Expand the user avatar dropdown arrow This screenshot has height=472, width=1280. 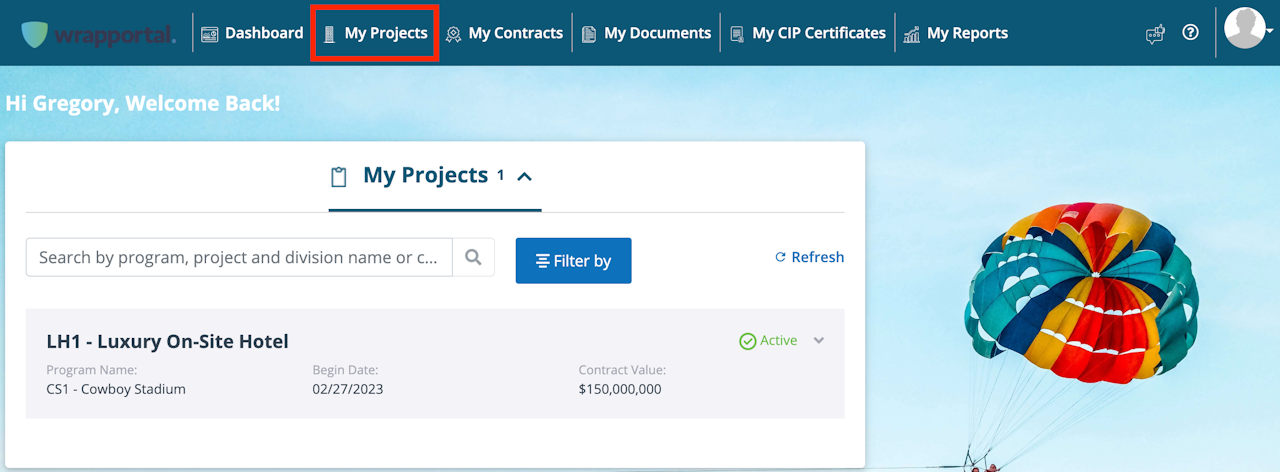(1270, 32)
